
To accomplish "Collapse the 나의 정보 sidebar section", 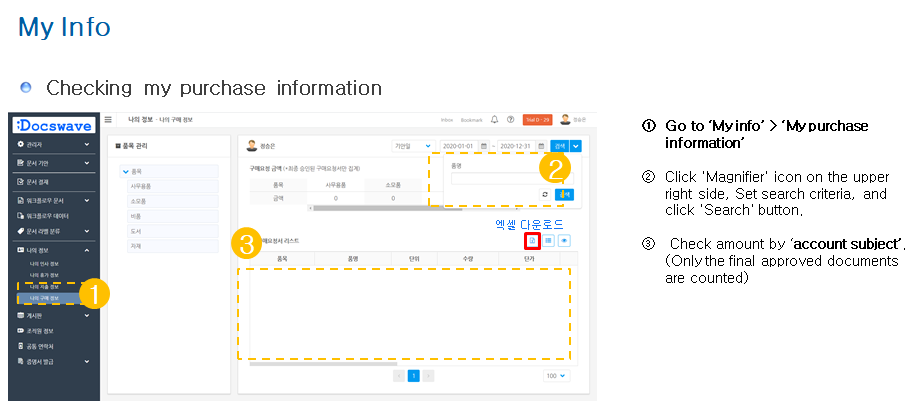I will (x=54, y=250).
